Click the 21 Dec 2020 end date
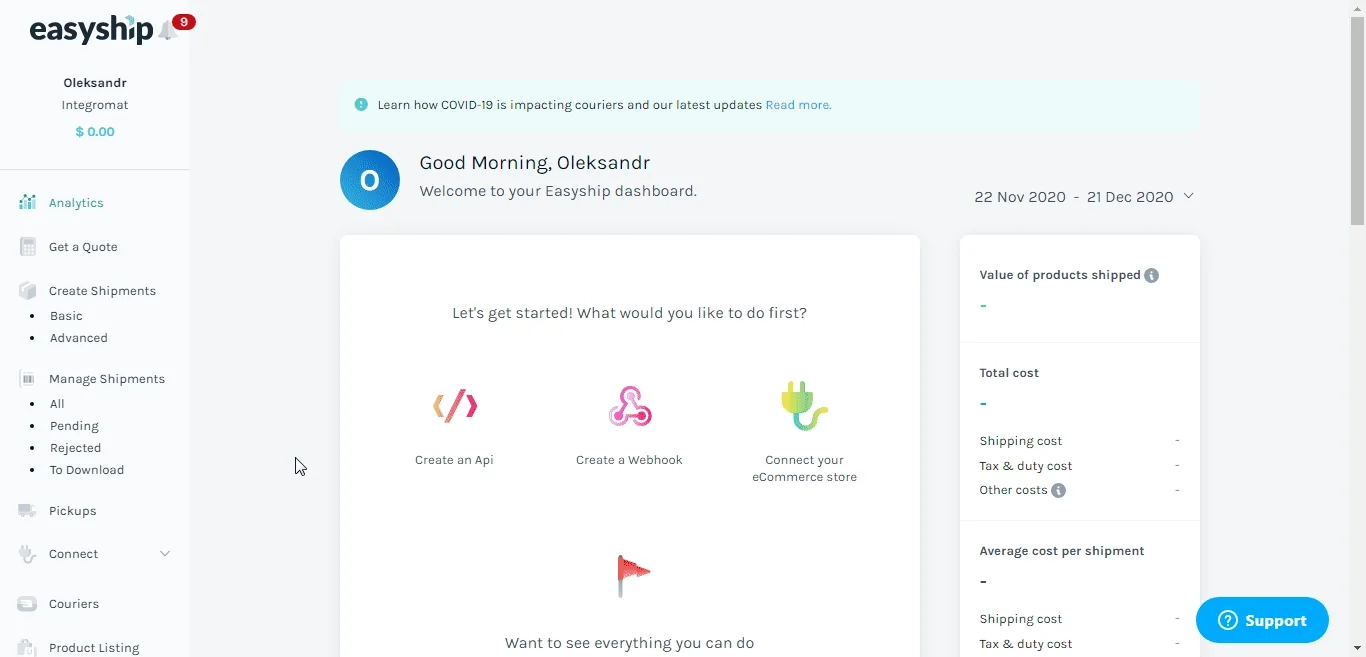The image size is (1366, 657). click(1130, 197)
